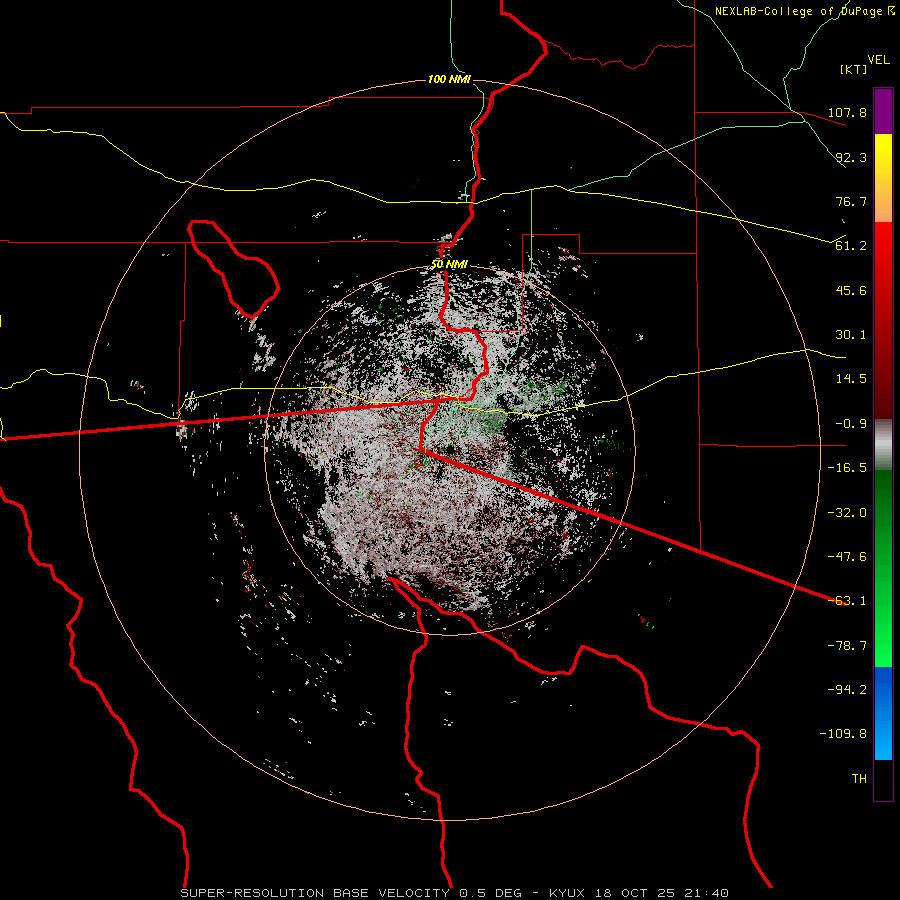Pick the green segment of velocity color bar

[883, 568]
